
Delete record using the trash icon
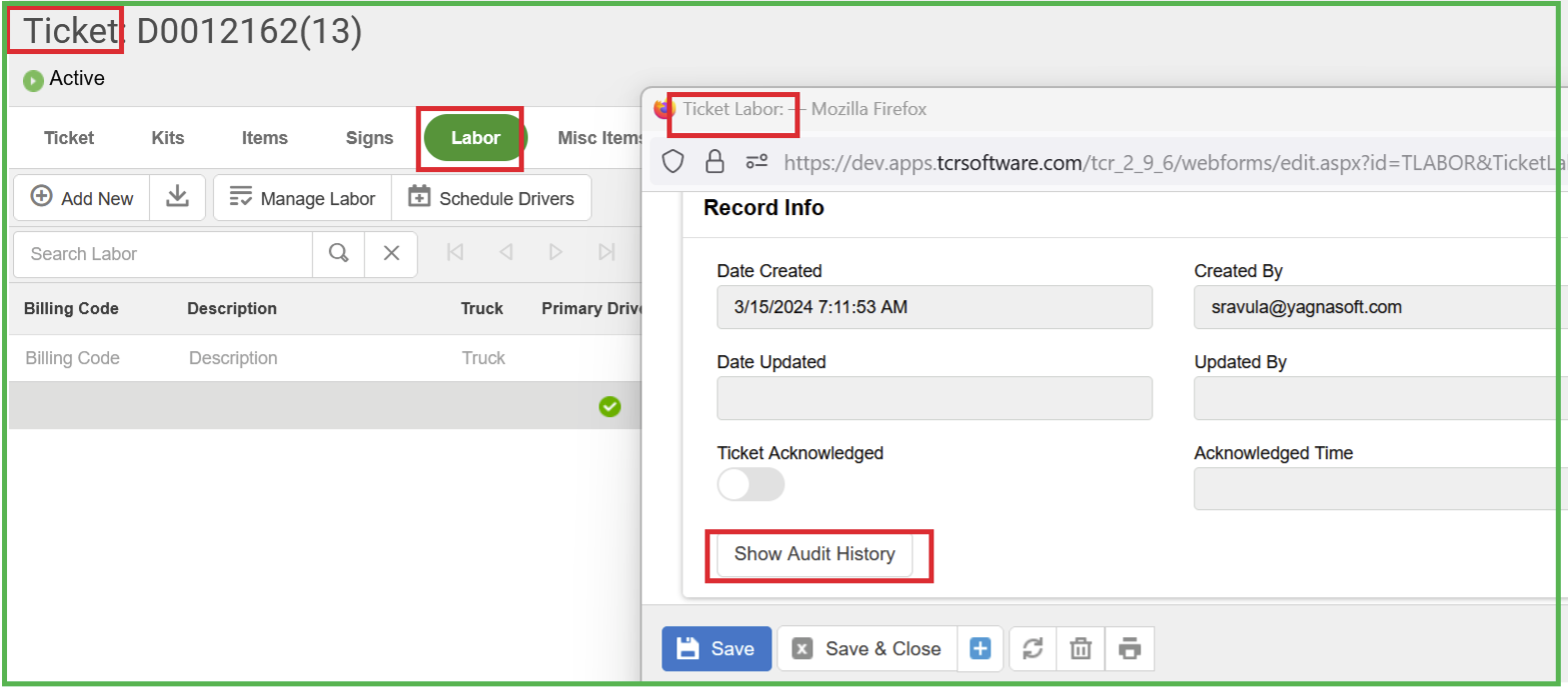pyautogui.click(x=1080, y=649)
